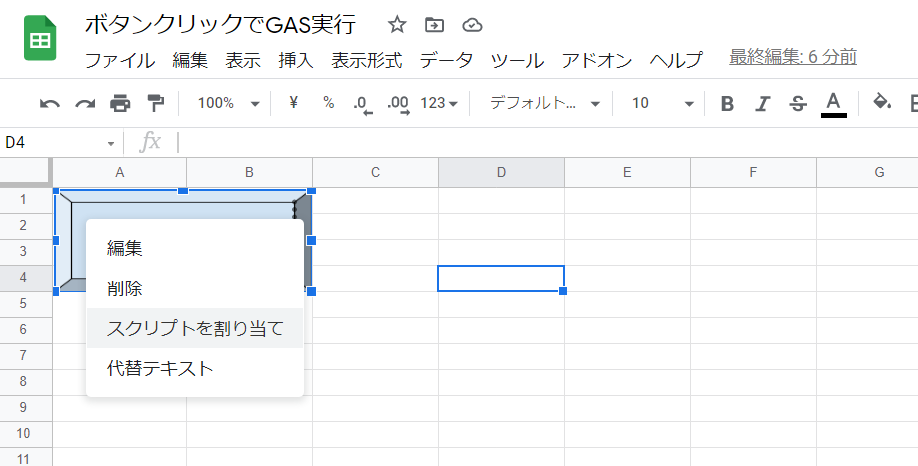The width and height of the screenshot is (918, 466).
Task: Select column G header
Action: point(868,172)
